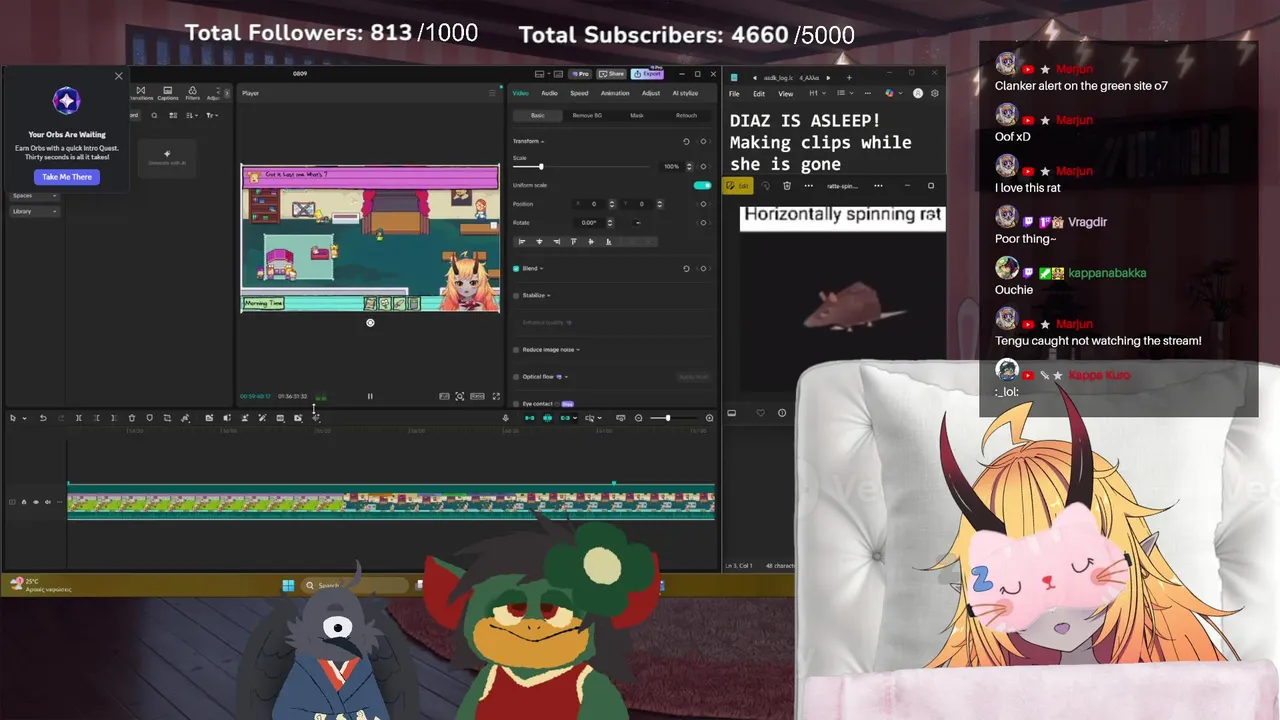Click the timeline zoom slider handle
1280x720 pixels.
tap(668, 418)
